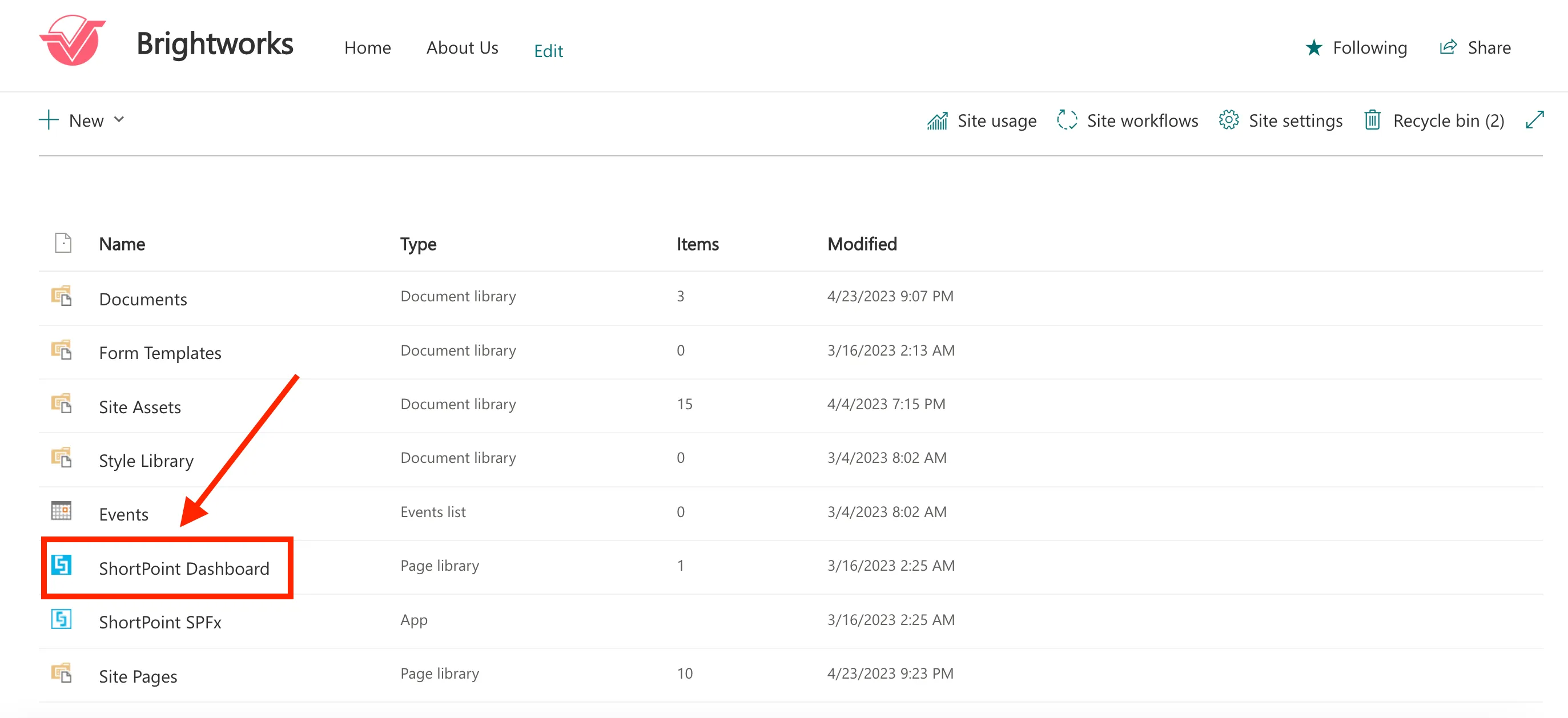Sort by the Type column header
This screenshot has width=1568, height=718.
click(418, 244)
